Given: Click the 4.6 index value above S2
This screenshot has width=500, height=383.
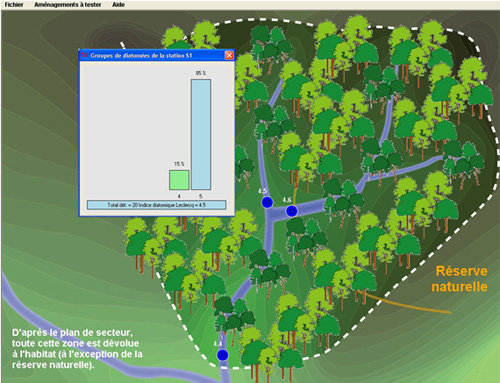Looking at the screenshot, I should pos(287,200).
